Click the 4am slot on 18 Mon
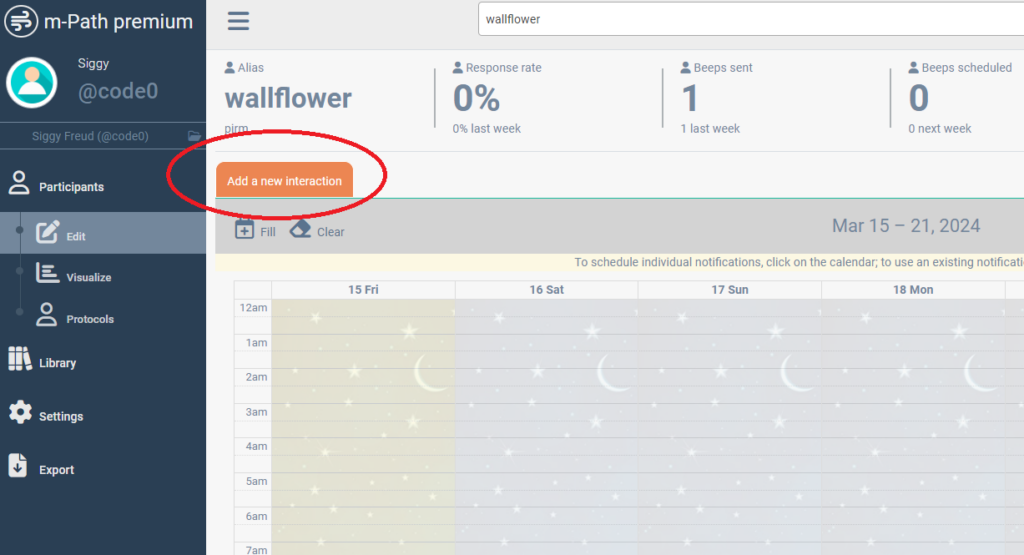1024x555 pixels. (912, 447)
